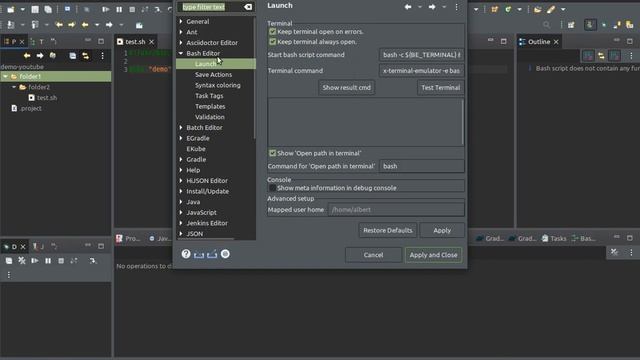Open Package Explorer view menu
Viewport: 640px width, 360px height.
point(102,56)
